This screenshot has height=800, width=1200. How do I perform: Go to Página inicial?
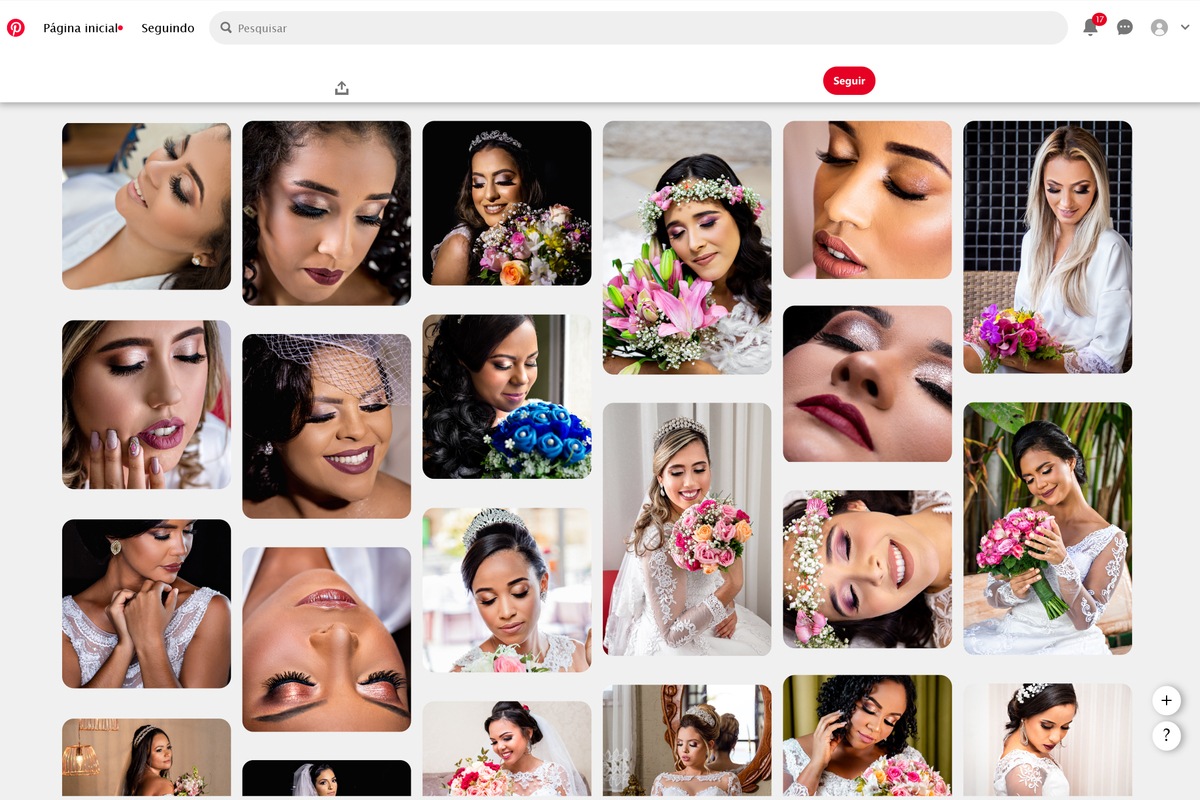click(x=81, y=28)
